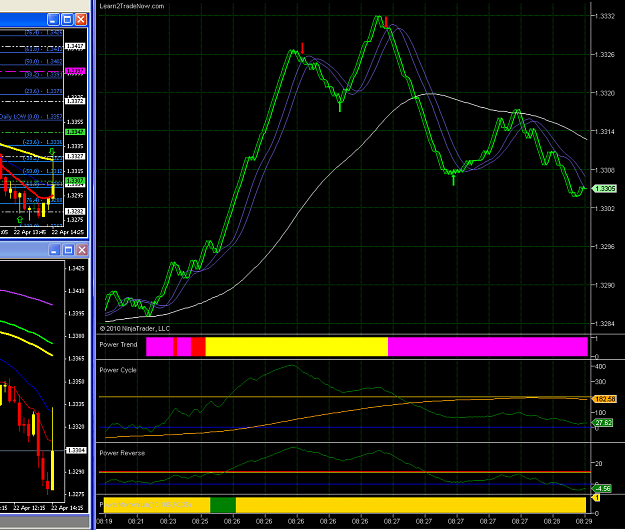Click the Learn2TradeNow.com chart title text
Viewport: 625px width, 530px height.
pos(132,6)
